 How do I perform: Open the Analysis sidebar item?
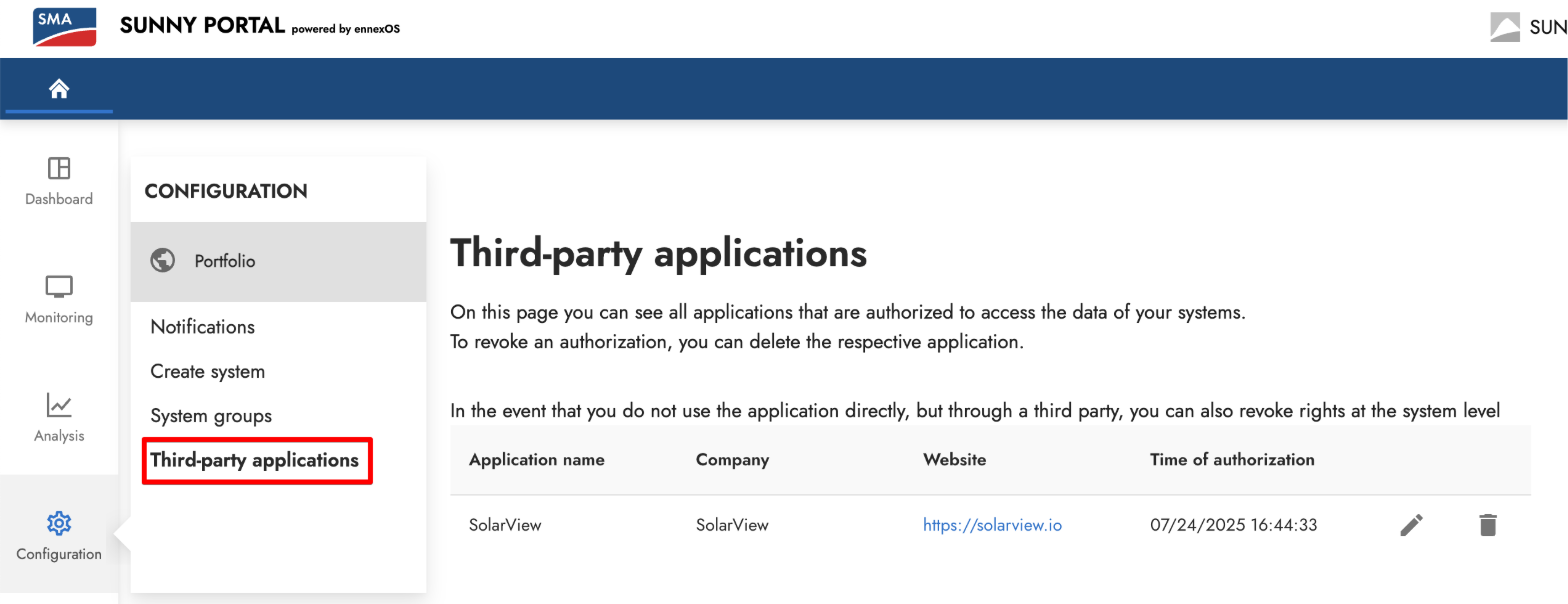click(59, 418)
